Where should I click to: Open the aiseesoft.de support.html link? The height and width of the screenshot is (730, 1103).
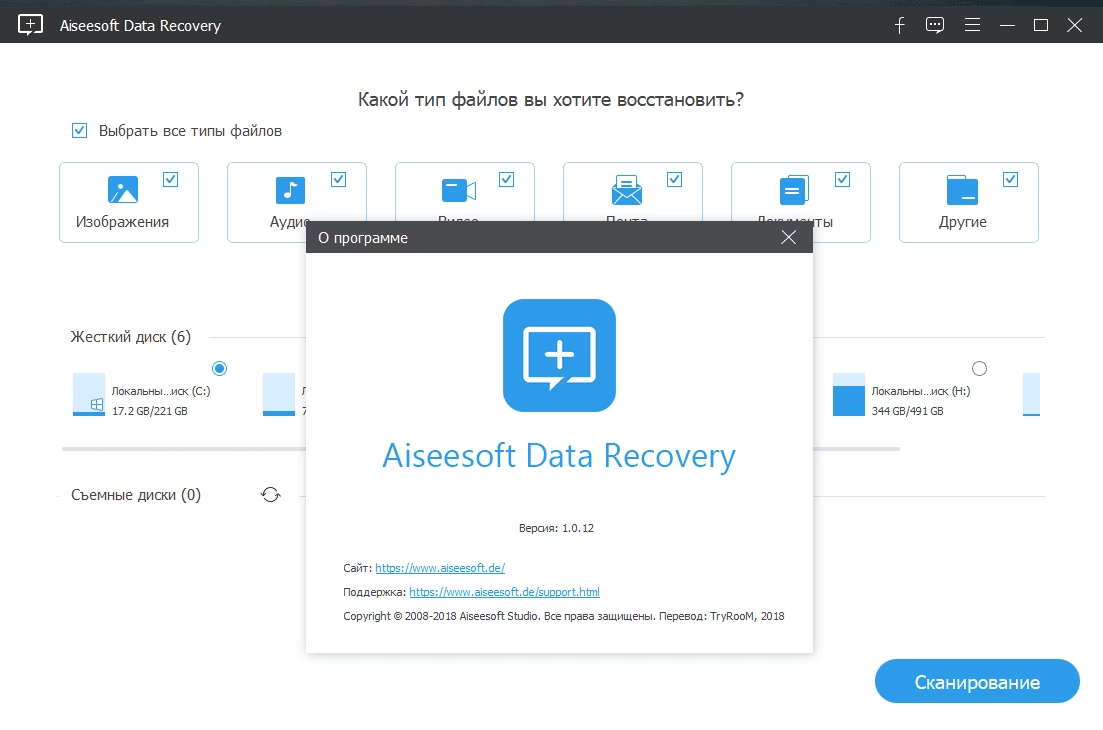[x=504, y=591]
